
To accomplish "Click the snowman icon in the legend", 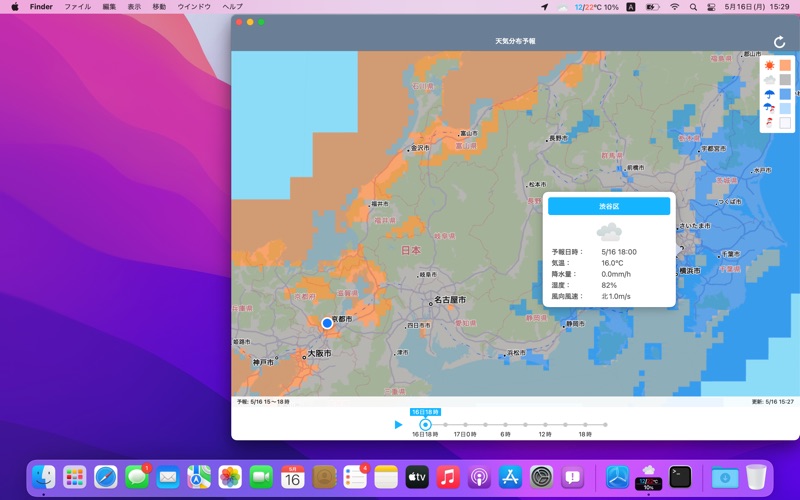I will 770,122.
